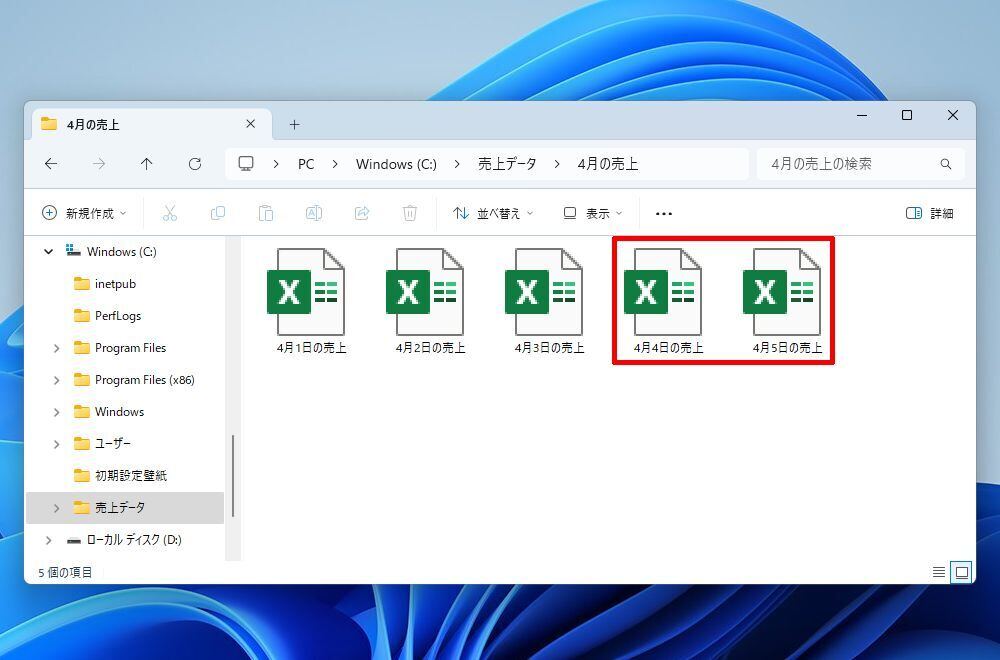Click the search magnifier icon

coord(945,164)
